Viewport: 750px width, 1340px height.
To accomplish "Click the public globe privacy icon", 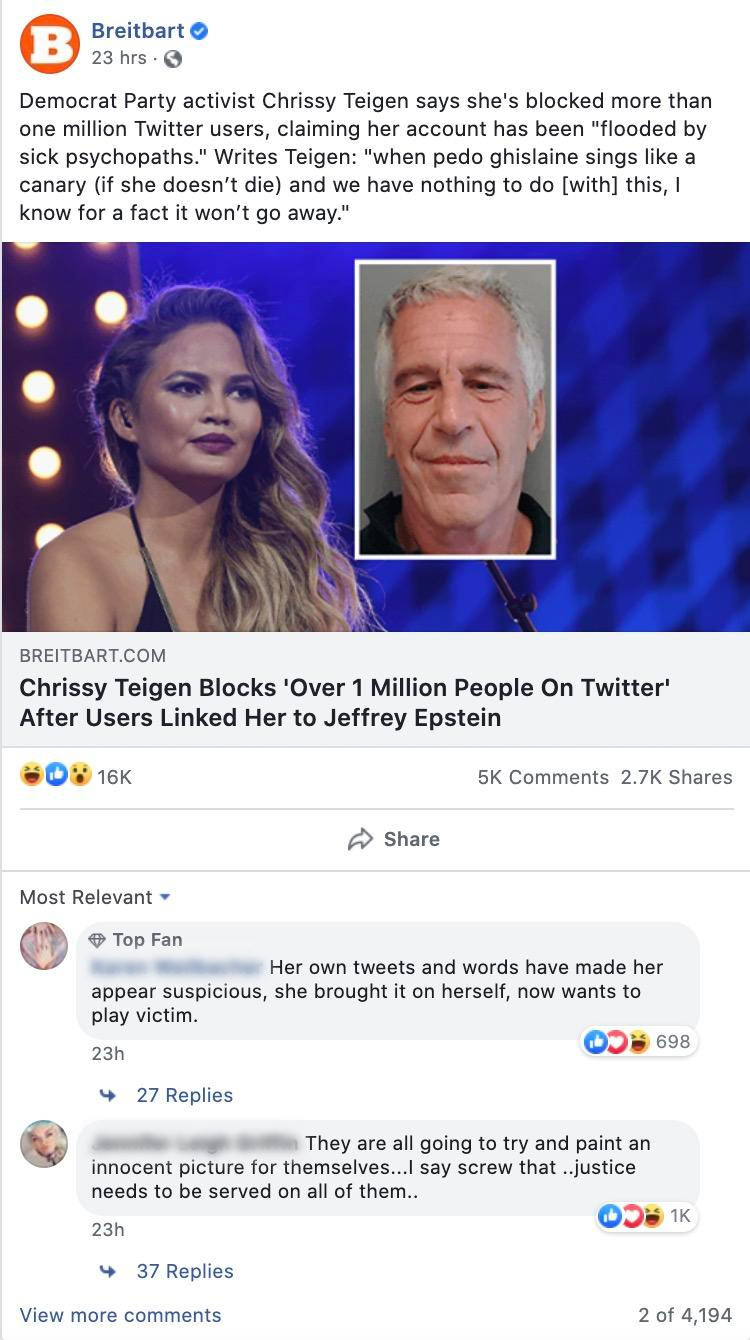I will [173, 59].
